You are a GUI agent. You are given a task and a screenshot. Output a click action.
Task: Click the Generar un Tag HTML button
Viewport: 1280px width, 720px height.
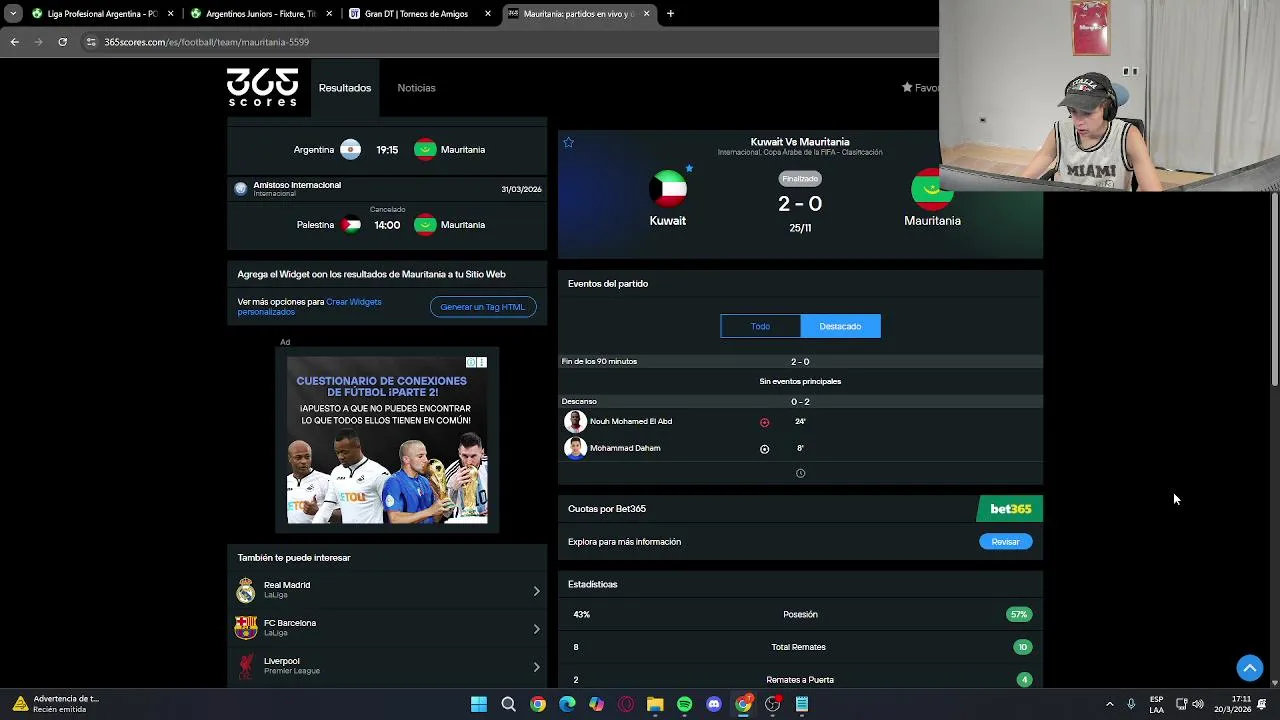click(x=483, y=307)
